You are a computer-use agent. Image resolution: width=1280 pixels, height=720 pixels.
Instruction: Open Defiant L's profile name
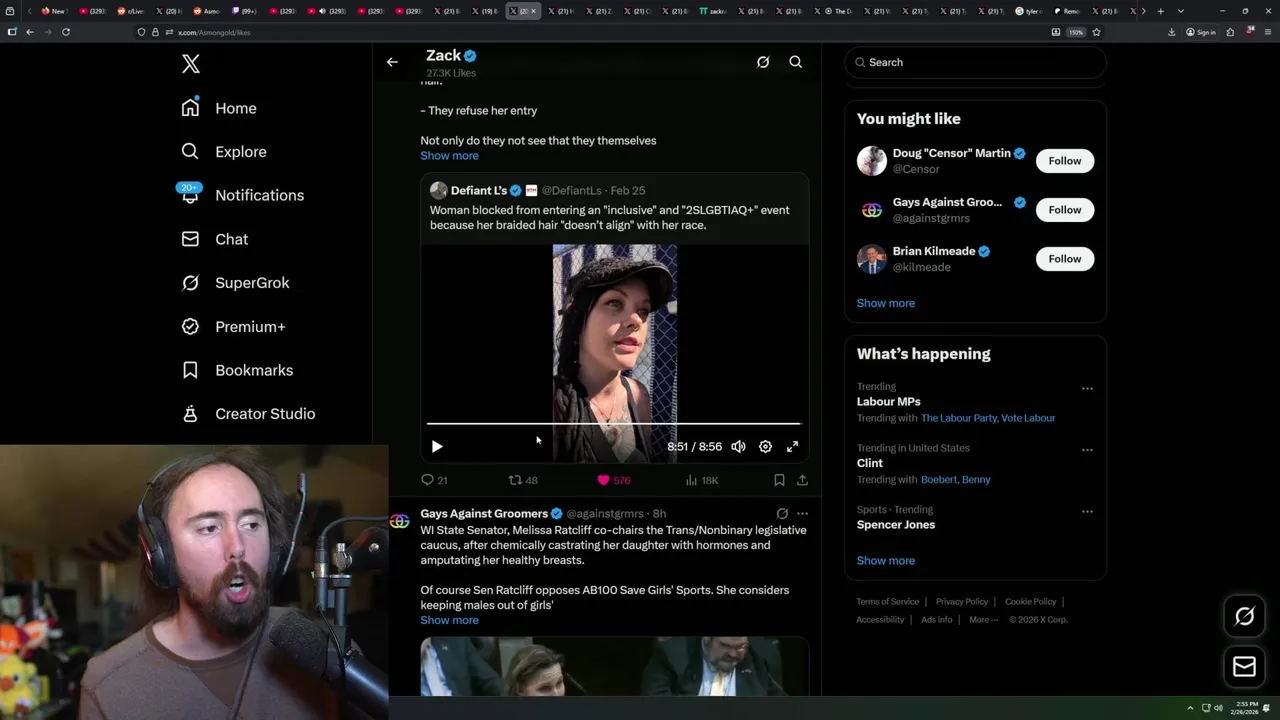tap(478, 190)
